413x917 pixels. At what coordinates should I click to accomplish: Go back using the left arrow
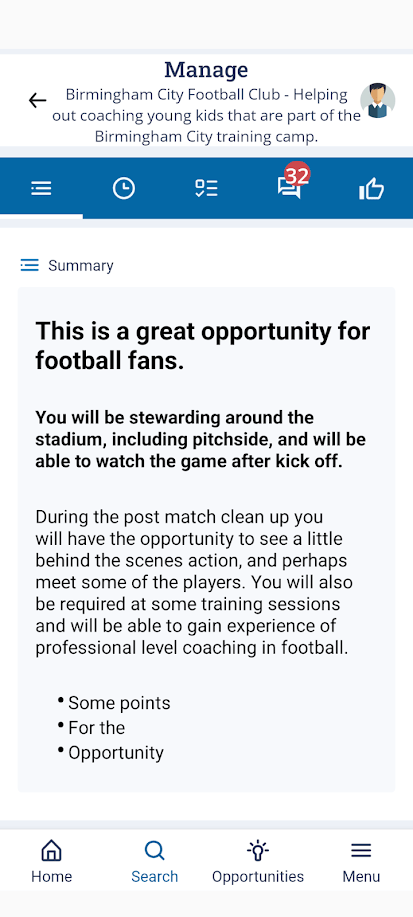click(37, 101)
